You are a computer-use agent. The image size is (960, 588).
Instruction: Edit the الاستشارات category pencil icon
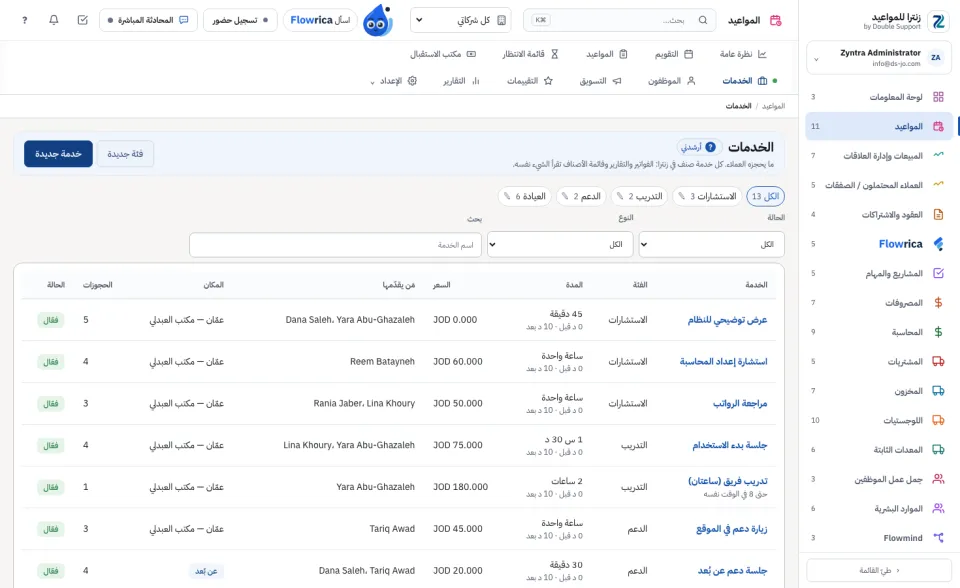pos(681,196)
